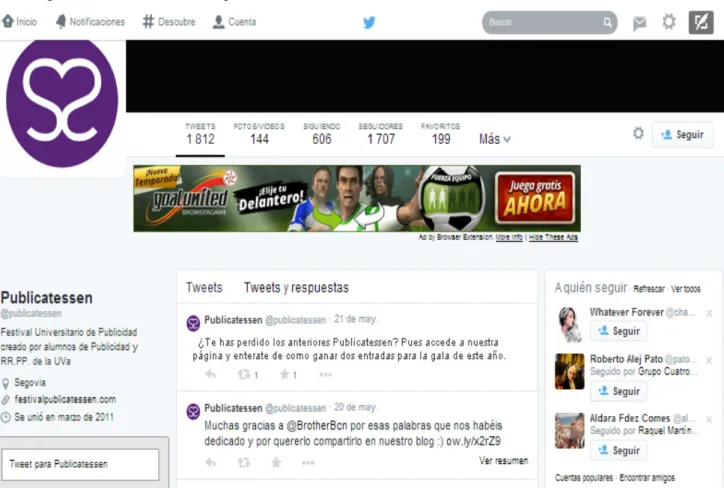Go to Inicio home icon
The image size is (724, 488).
pyautogui.click(x=8, y=21)
